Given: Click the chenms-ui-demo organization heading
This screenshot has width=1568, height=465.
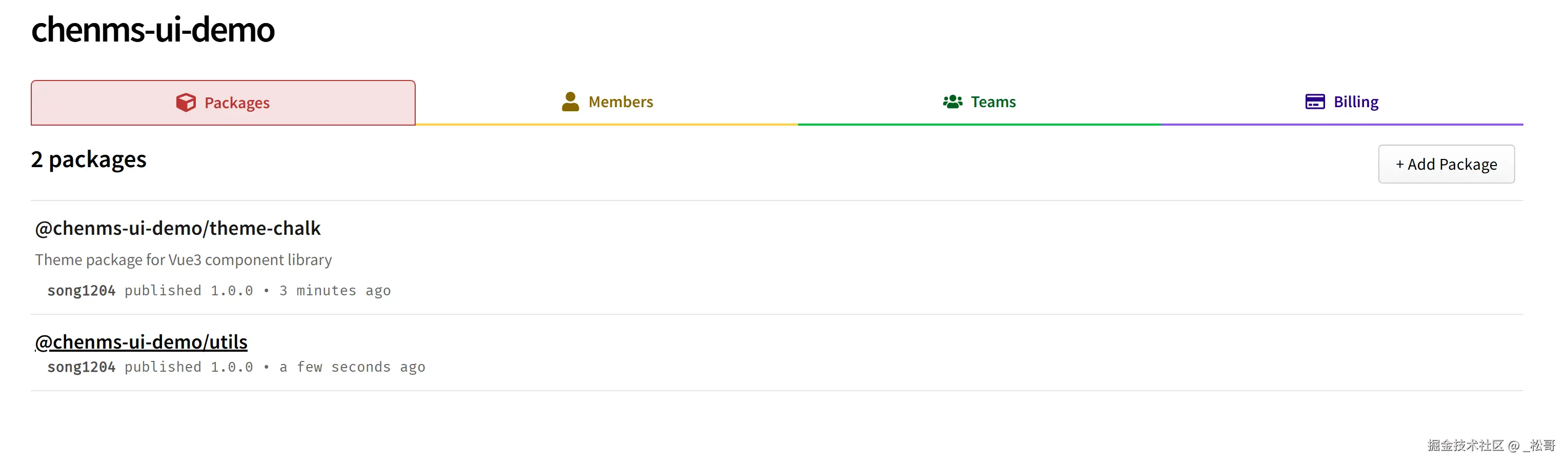Looking at the screenshot, I should coord(153,29).
